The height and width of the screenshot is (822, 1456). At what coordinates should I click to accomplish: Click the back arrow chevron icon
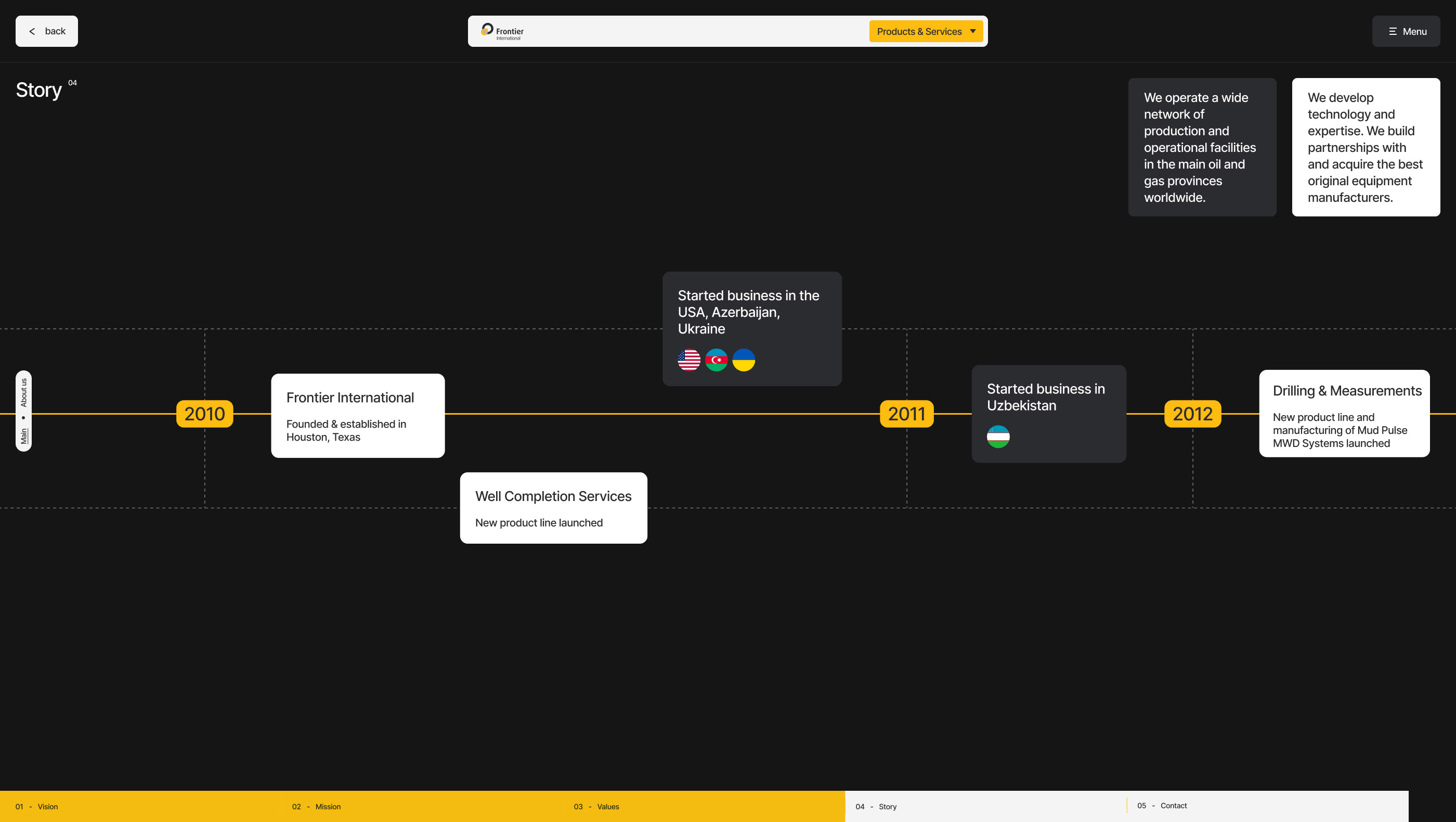click(32, 32)
